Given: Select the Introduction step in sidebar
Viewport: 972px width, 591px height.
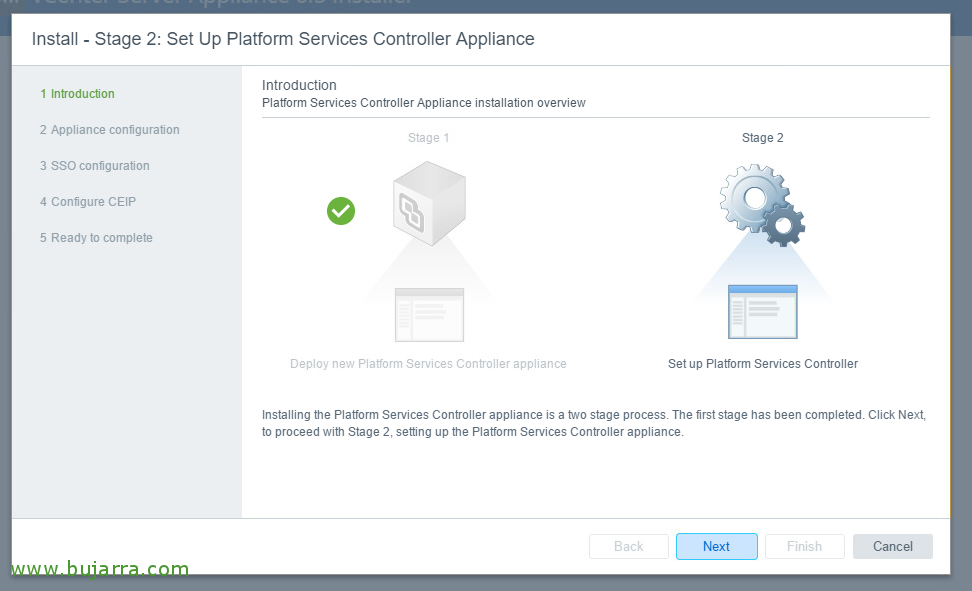Looking at the screenshot, I should point(77,94).
